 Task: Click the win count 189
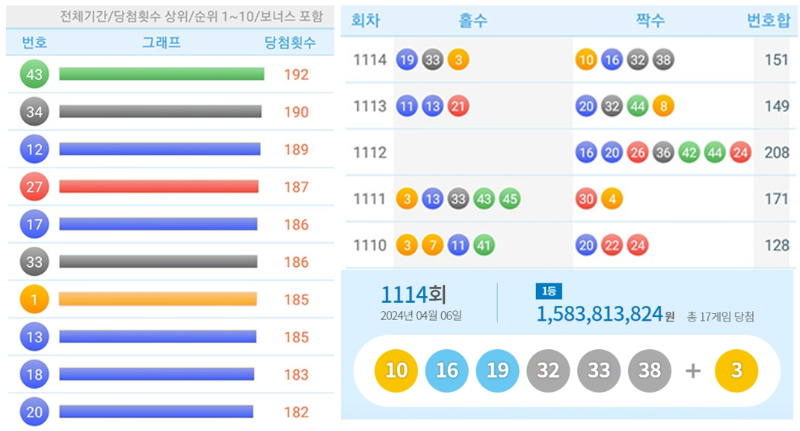[x=296, y=150]
